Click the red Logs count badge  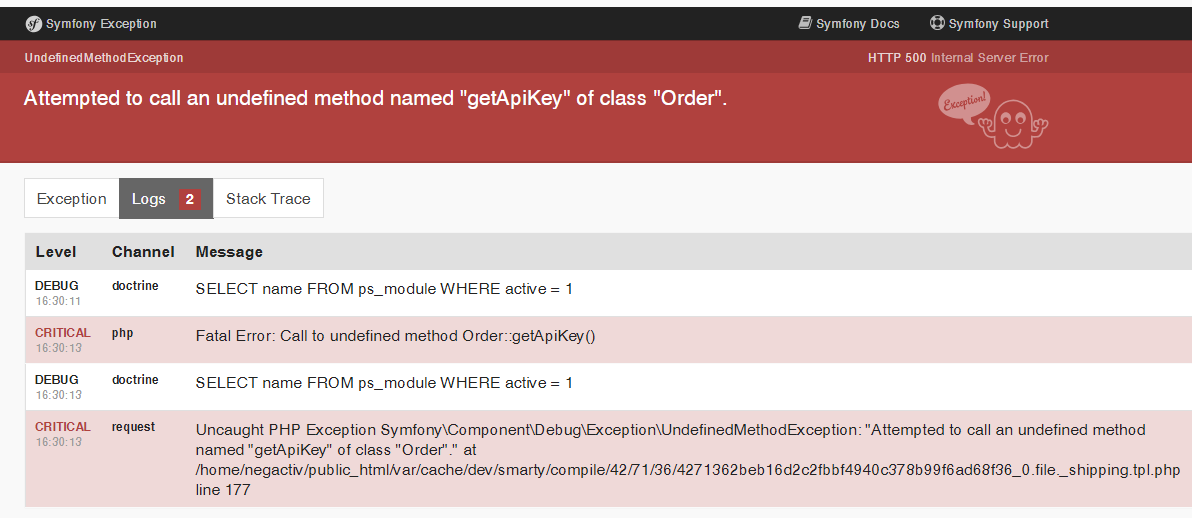[x=190, y=199]
